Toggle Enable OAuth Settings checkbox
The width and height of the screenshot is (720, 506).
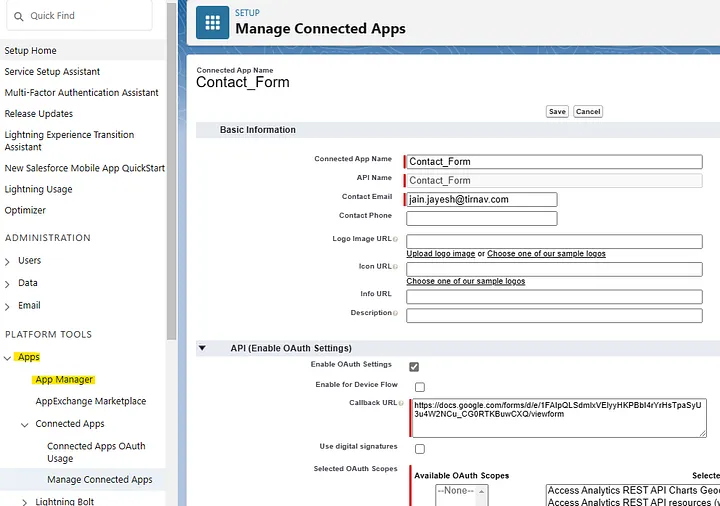point(414,367)
